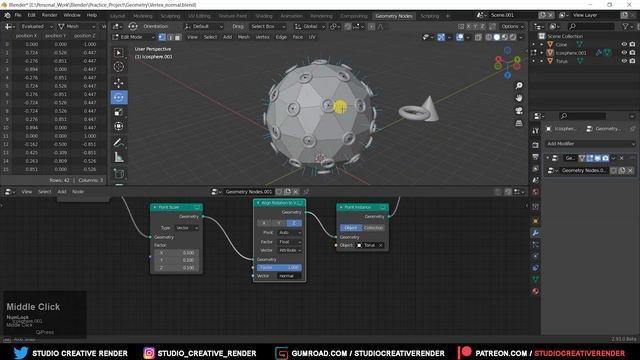This screenshot has width=640, height=360.
Task: Disable Cone in renders via camera icon
Action: 632,44
